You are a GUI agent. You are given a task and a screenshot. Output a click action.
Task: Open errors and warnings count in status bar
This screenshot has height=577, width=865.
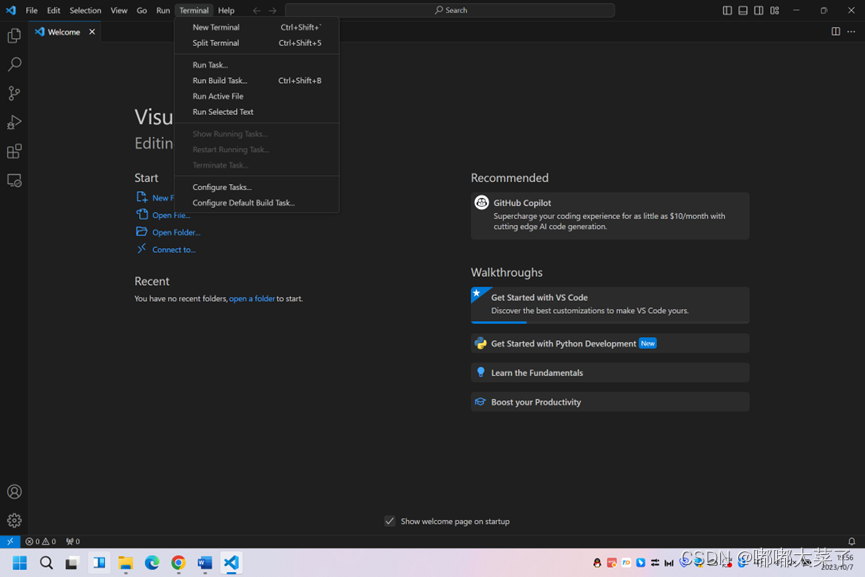click(x=41, y=541)
